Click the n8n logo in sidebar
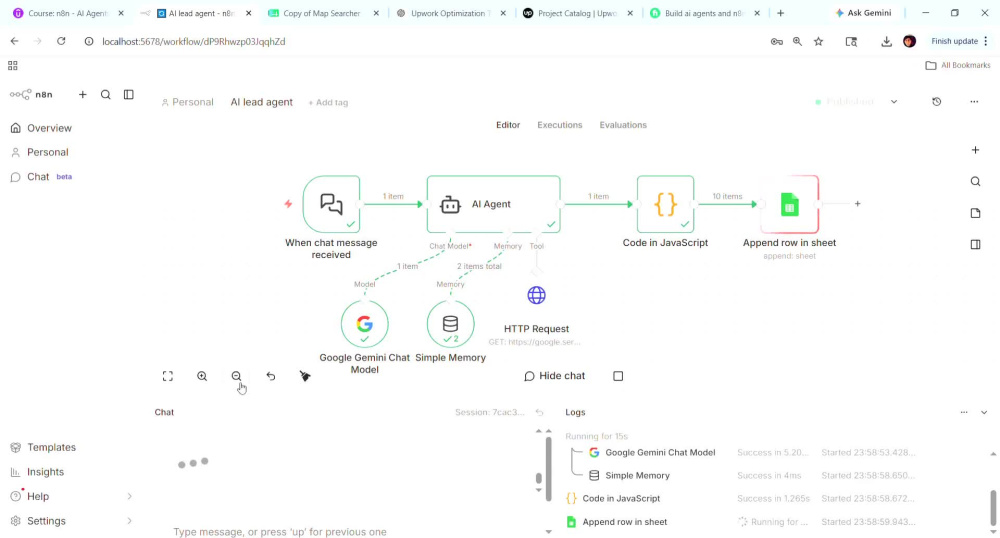Screen dimensions: 1000x538 31,94
